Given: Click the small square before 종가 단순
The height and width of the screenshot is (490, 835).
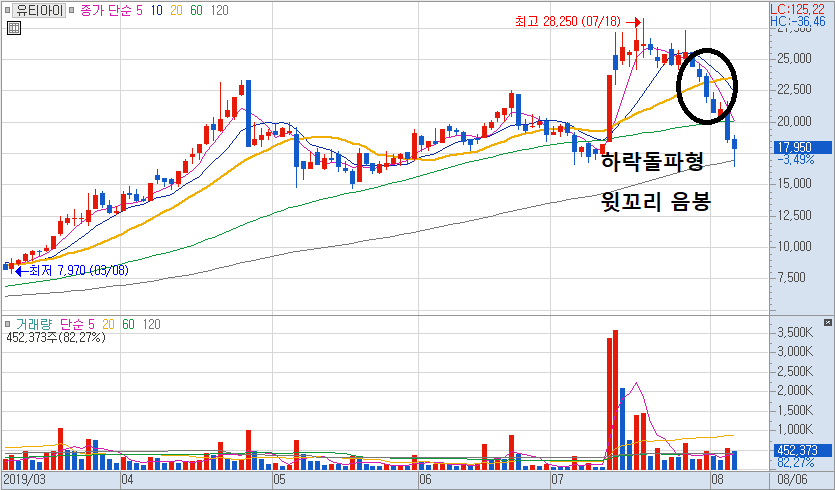Looking at the screenshot, I should click(x=72, y=10).
